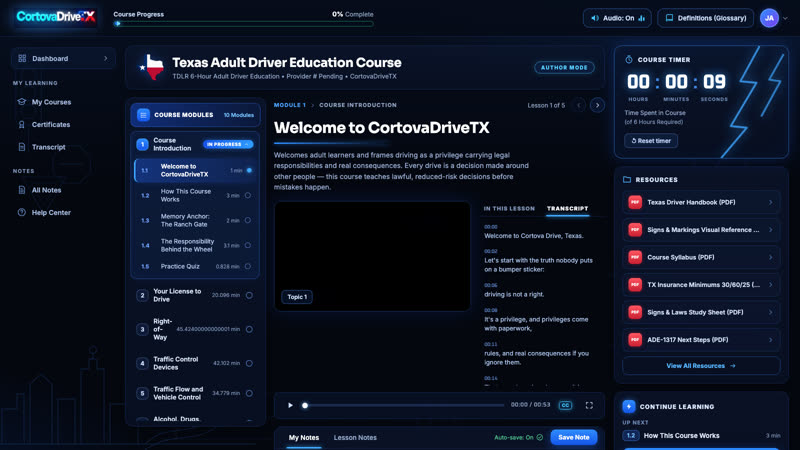Expand module 5 Traffic Flow and Vehicle Control
Viewport: 800px width, 450px height.
coord(195,393)
